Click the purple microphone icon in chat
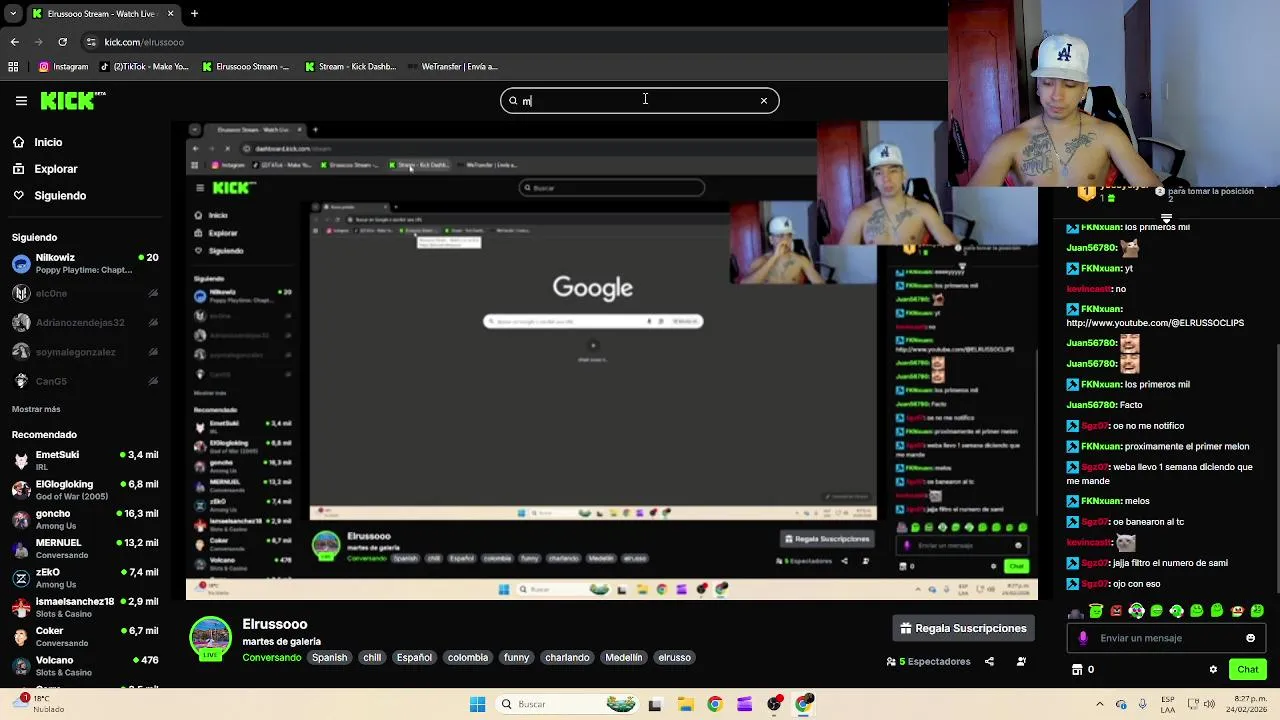The width and height of the screenshot is (1280, 720). [x=1083, y=638]
